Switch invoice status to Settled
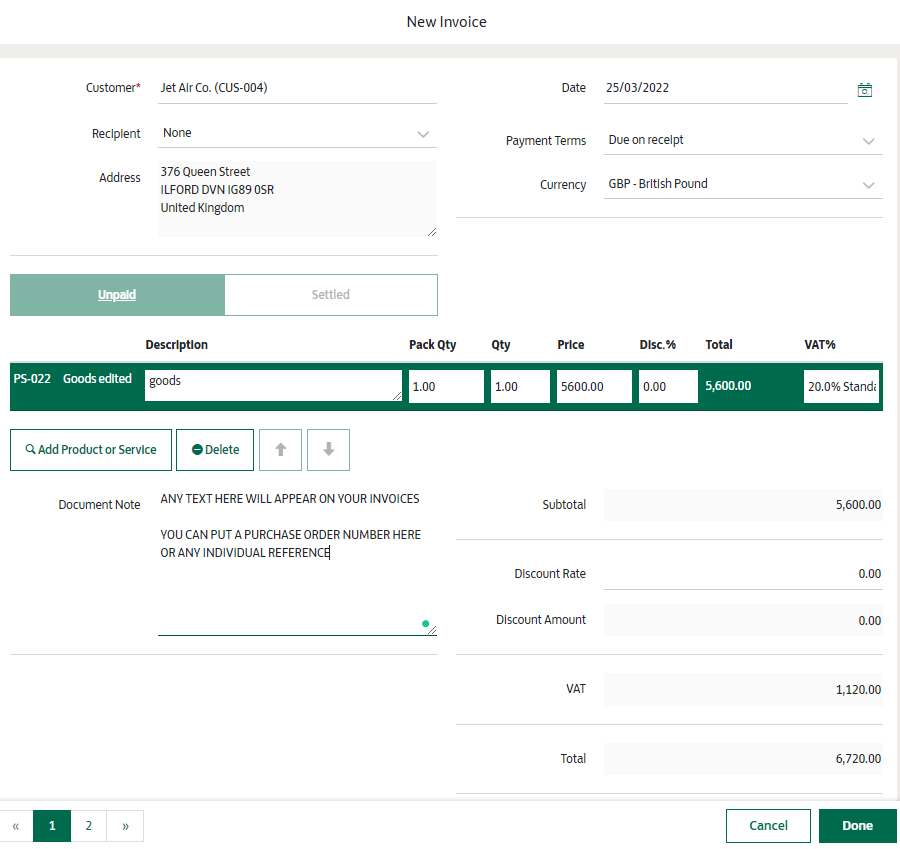 point(330,295)
